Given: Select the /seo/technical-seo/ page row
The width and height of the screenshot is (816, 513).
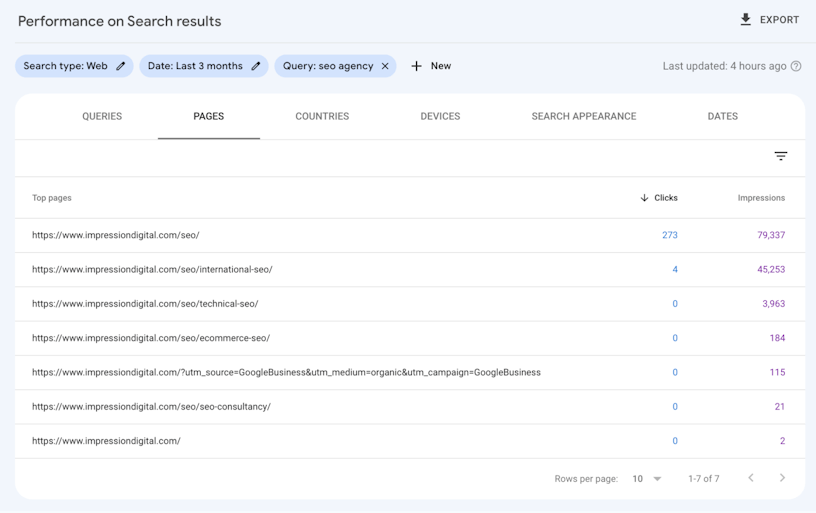Looking at the screenshot, I should [x=145, y=304].
